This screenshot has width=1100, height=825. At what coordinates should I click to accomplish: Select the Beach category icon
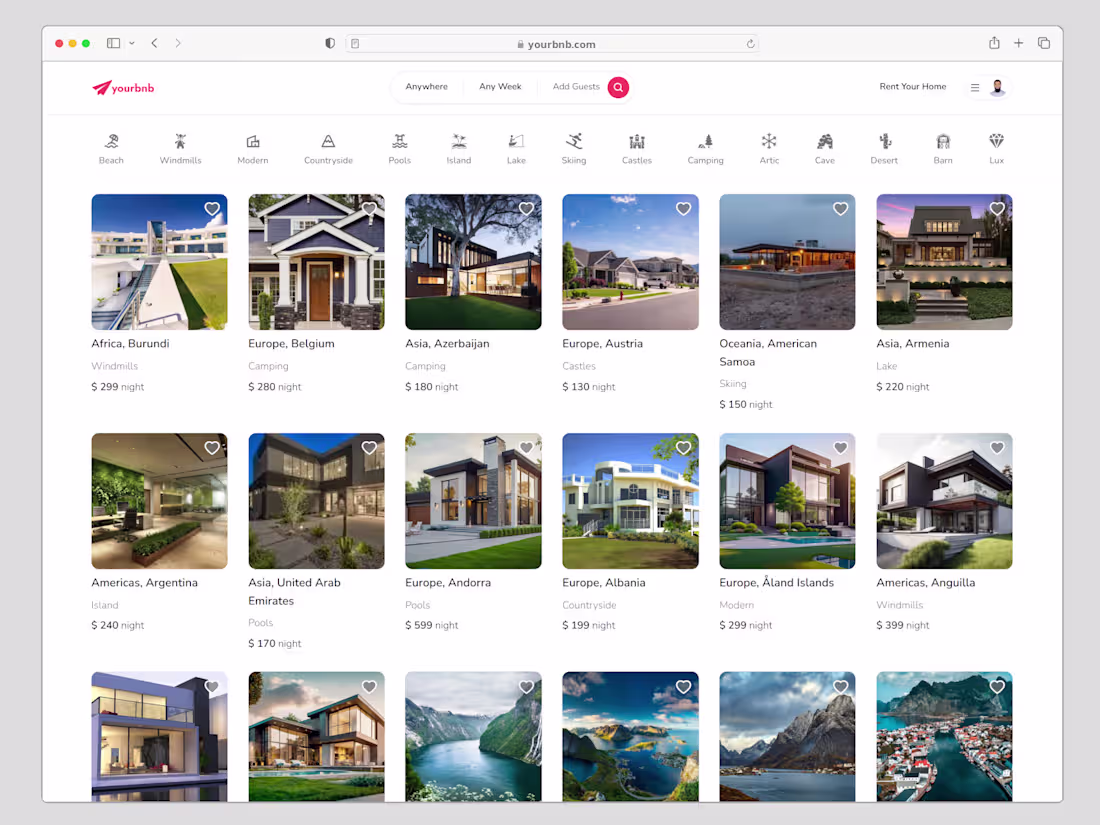[x=111, y=147]
